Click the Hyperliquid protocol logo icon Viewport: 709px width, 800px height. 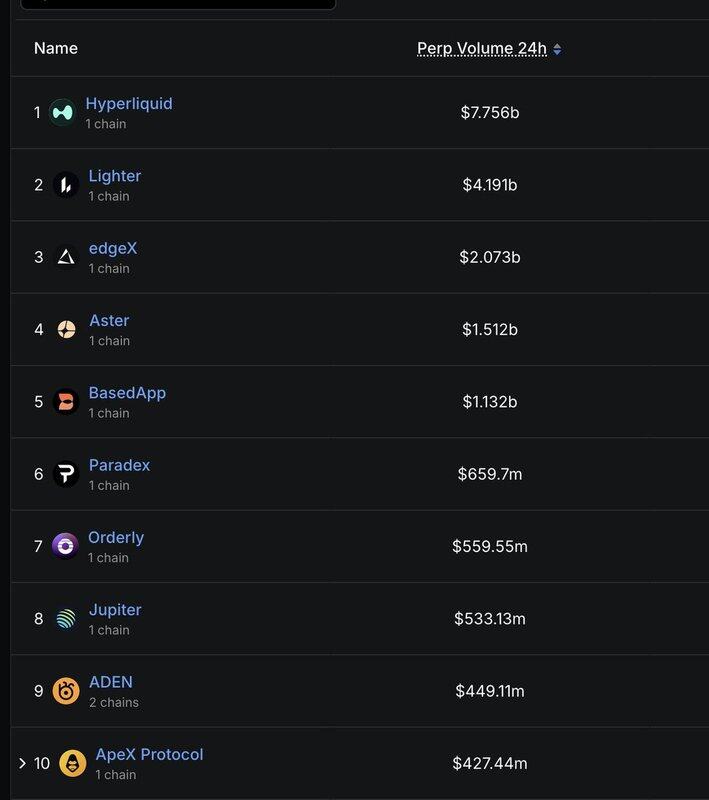tap(62, 112)
